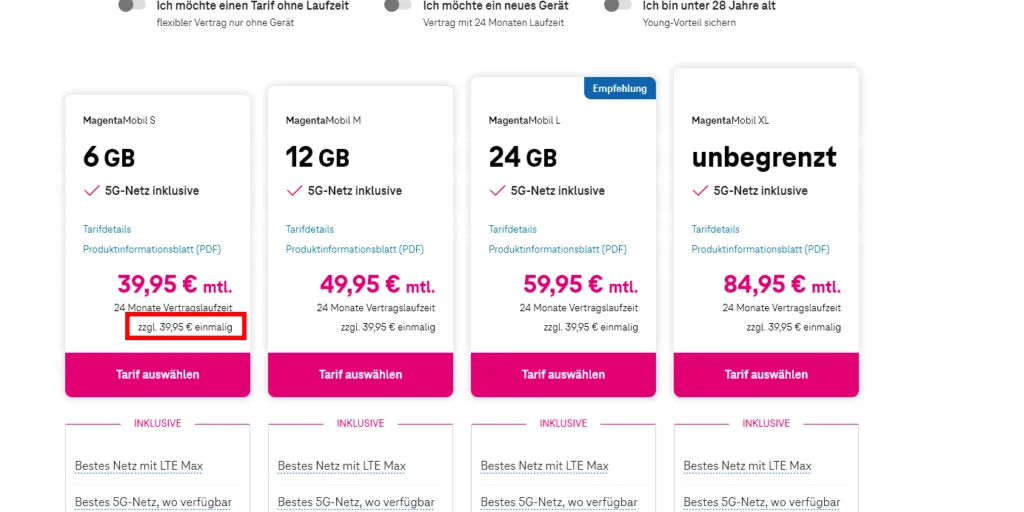
Task: Click the 5G checkmark icon in MagentaMobil M
Action: click(x=294, y=191)
